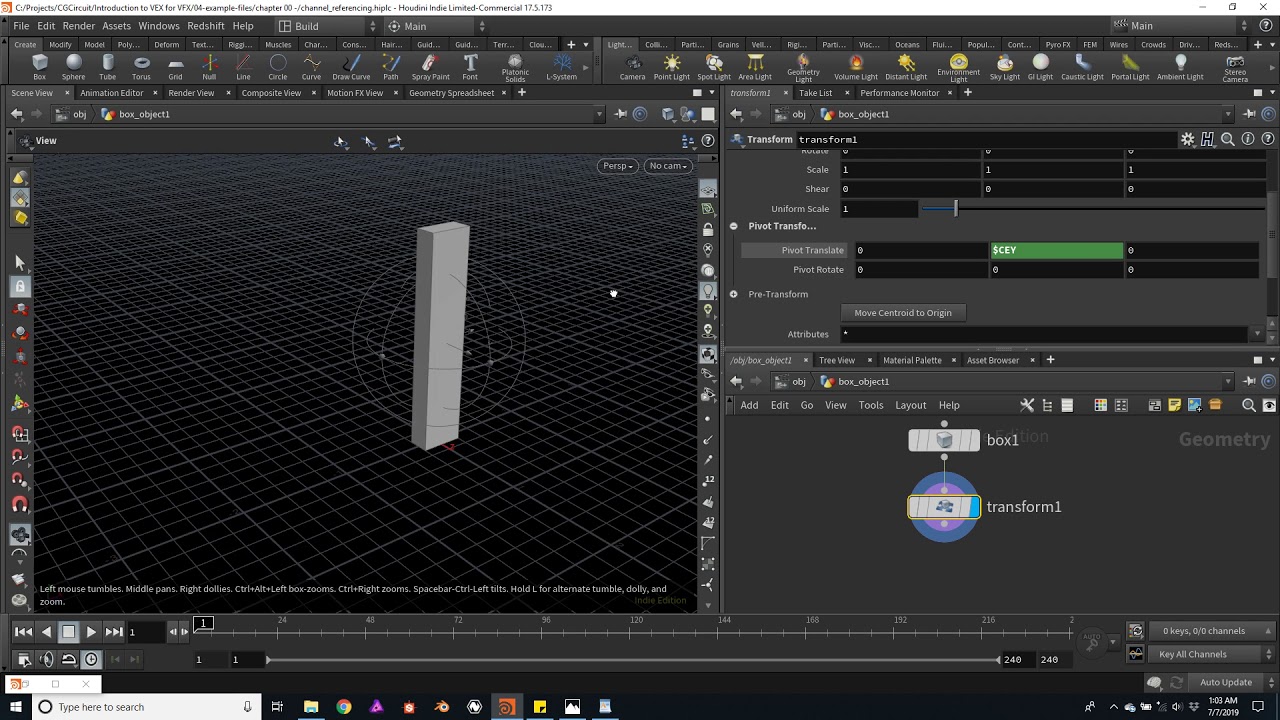Open the Persp viewport dropdown
The image size is (1280, 720).
pyautogui.click(x=618, y=166)
